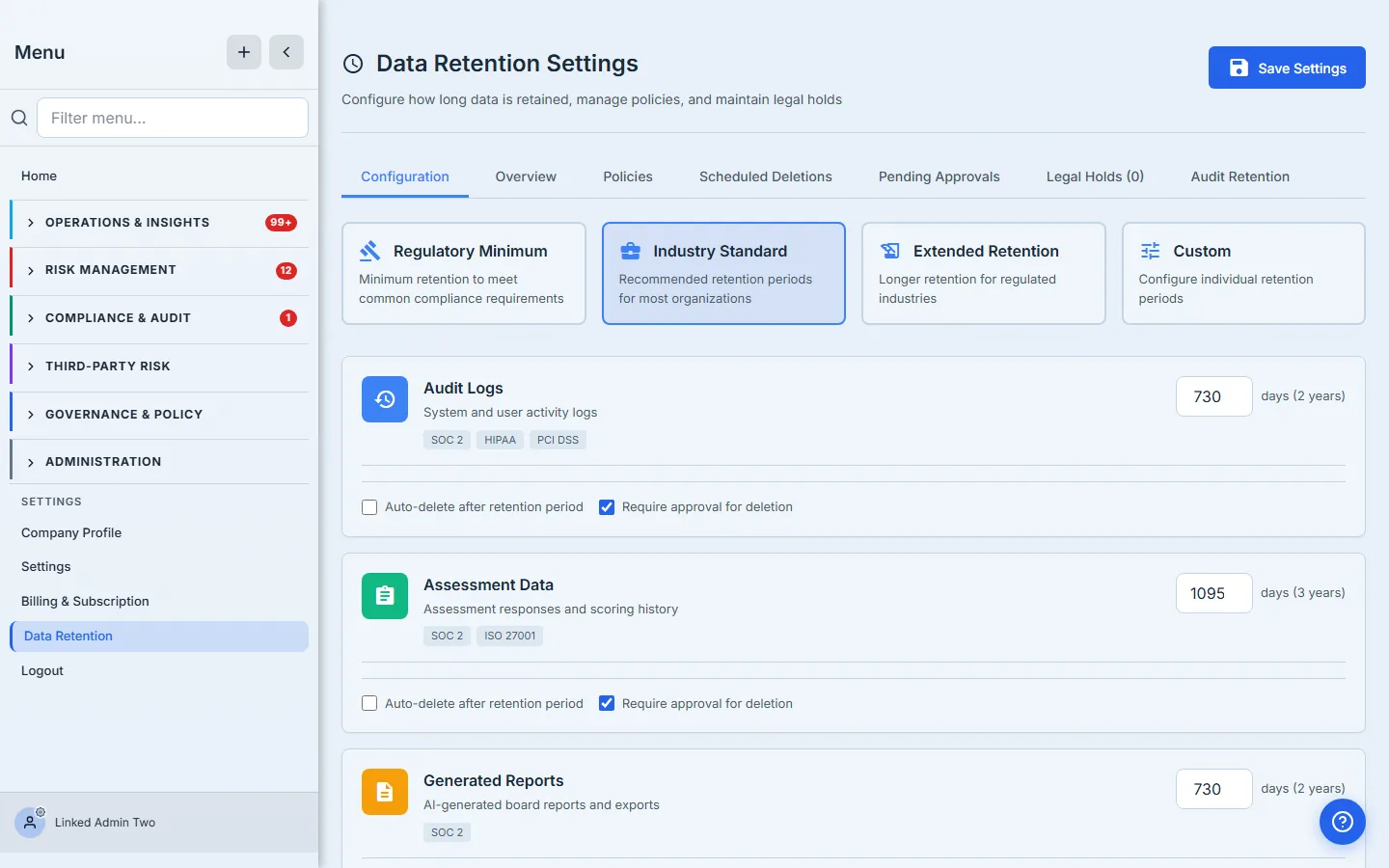Image resolution: width=1389 pixels, height=868 pixels.
Task: Edit the Audit Logs retention days field
Action: pyautogui.click(x=1213, y=396)
